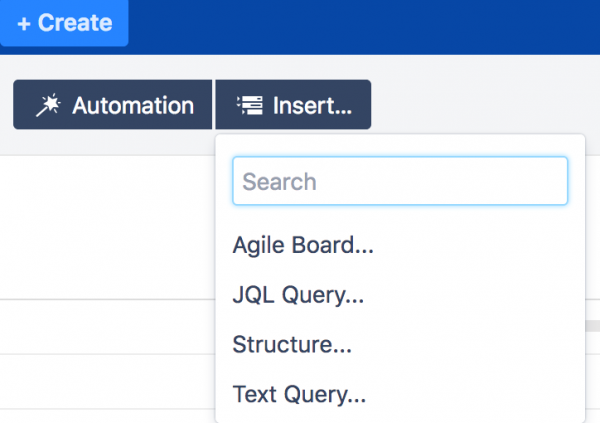Insert a JQL Query generator

298,295
